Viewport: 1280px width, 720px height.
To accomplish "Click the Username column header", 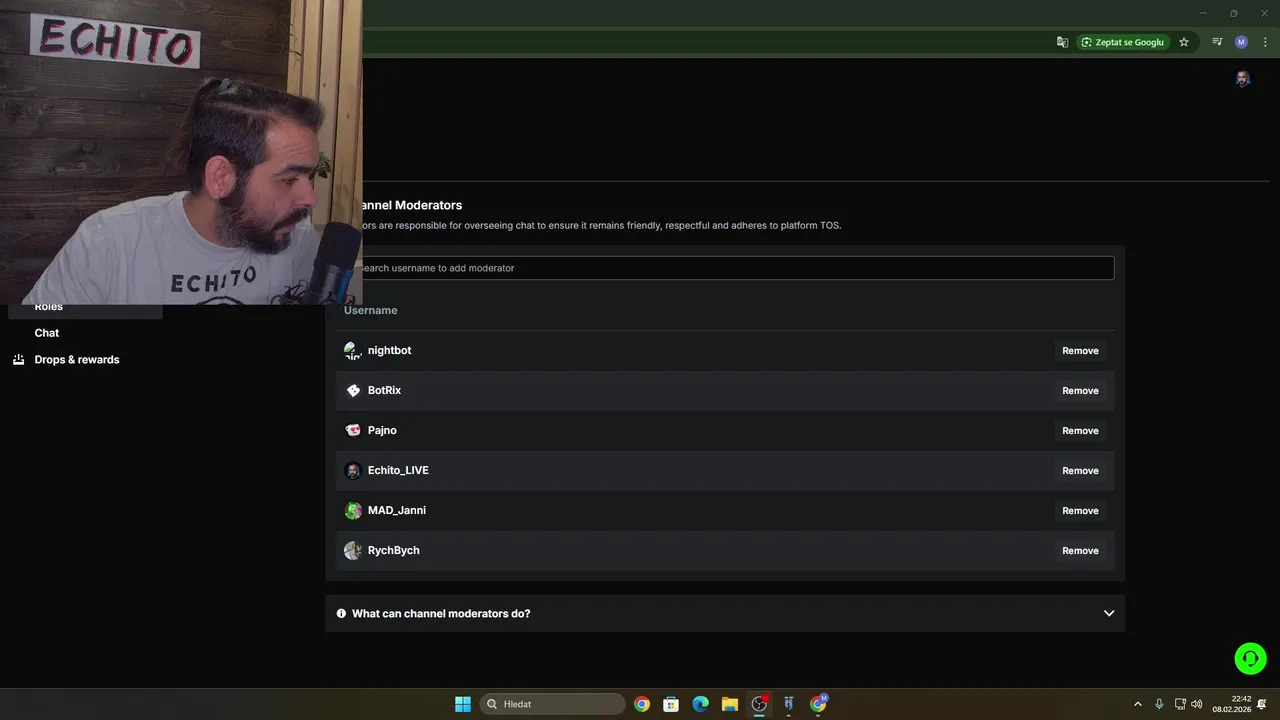I will 370,310.
